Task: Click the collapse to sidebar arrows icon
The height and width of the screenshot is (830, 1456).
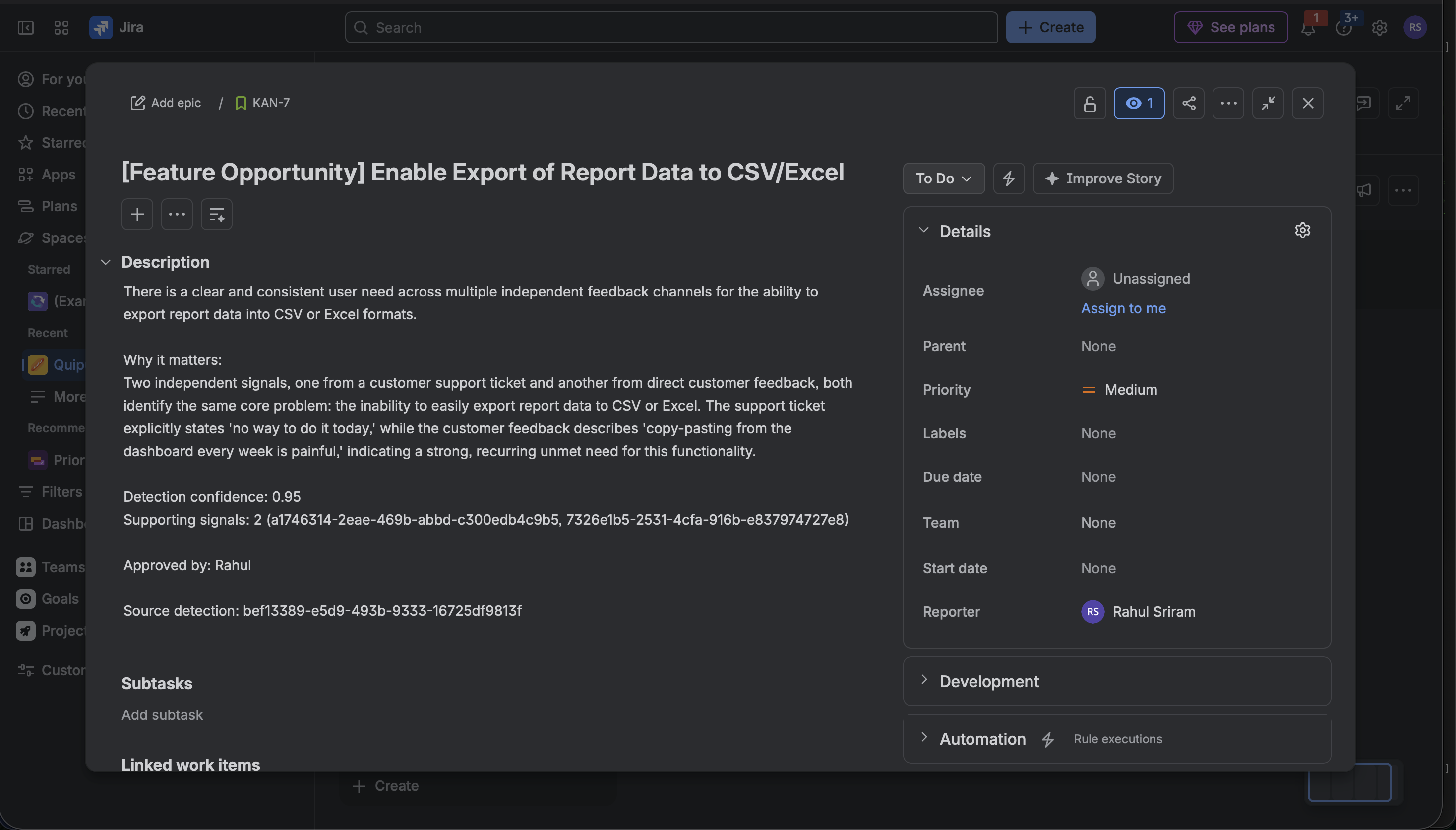Action: click(1267, 103)
